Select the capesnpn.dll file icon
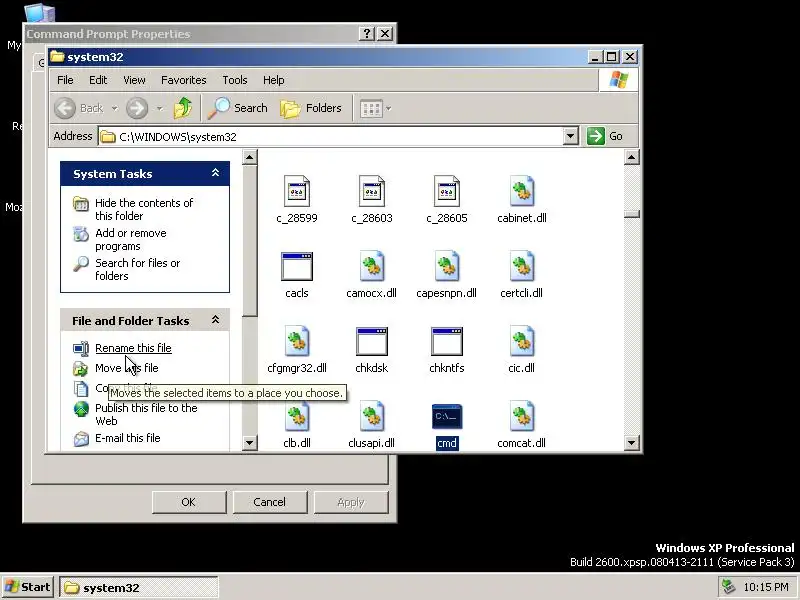Viewport: 800px width, 600px height. 447,266
